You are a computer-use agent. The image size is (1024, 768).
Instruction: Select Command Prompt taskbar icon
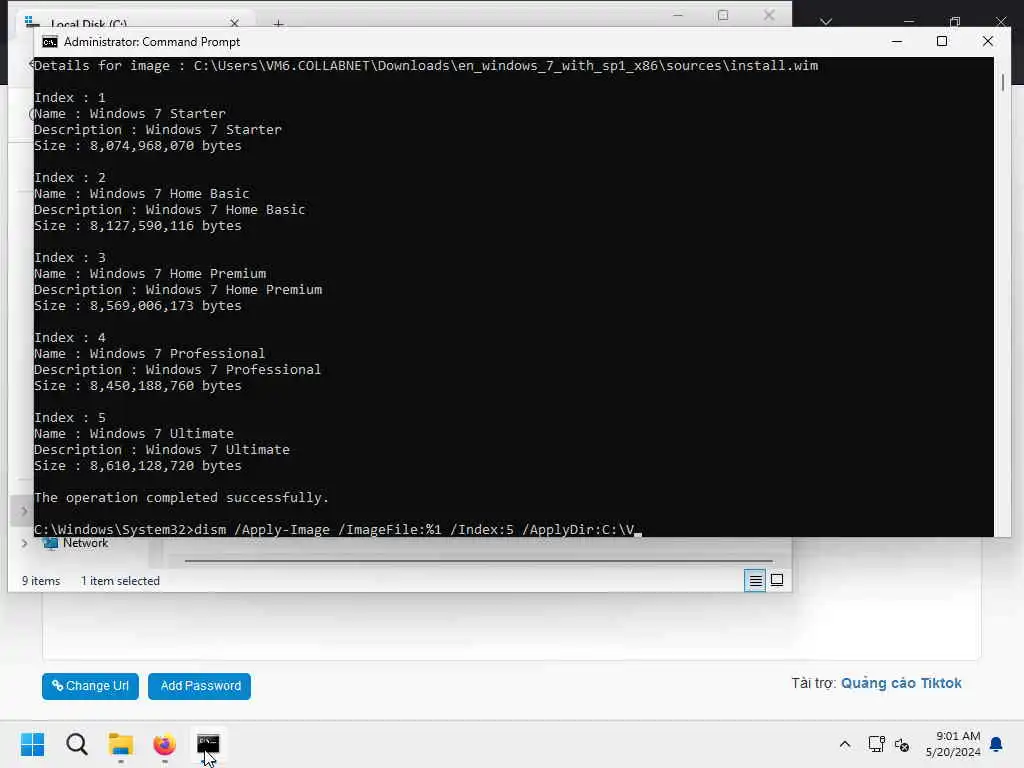[x=208, y=744]
